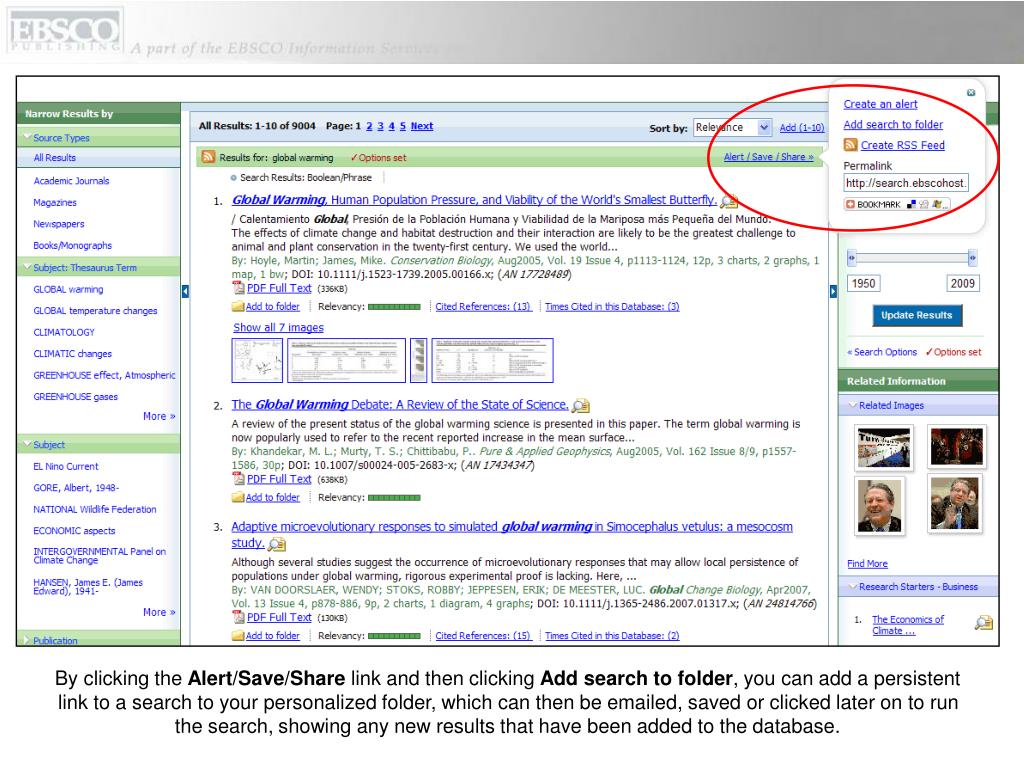This screenshot has width=1024, height=768.
Task: Click the Bookmark sharing button
Action: [897, 204]
